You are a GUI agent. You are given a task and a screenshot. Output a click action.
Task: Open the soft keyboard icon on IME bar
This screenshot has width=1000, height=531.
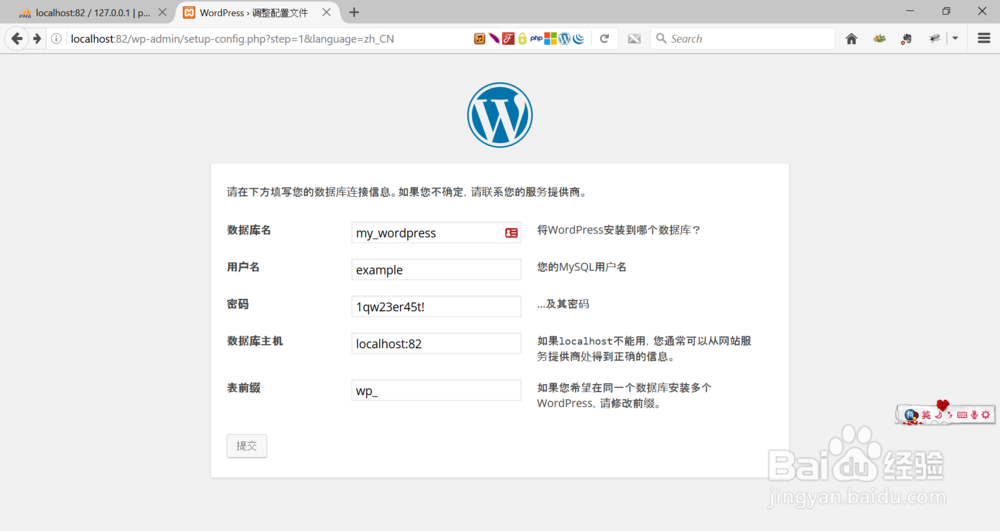(x=962, y=415)
